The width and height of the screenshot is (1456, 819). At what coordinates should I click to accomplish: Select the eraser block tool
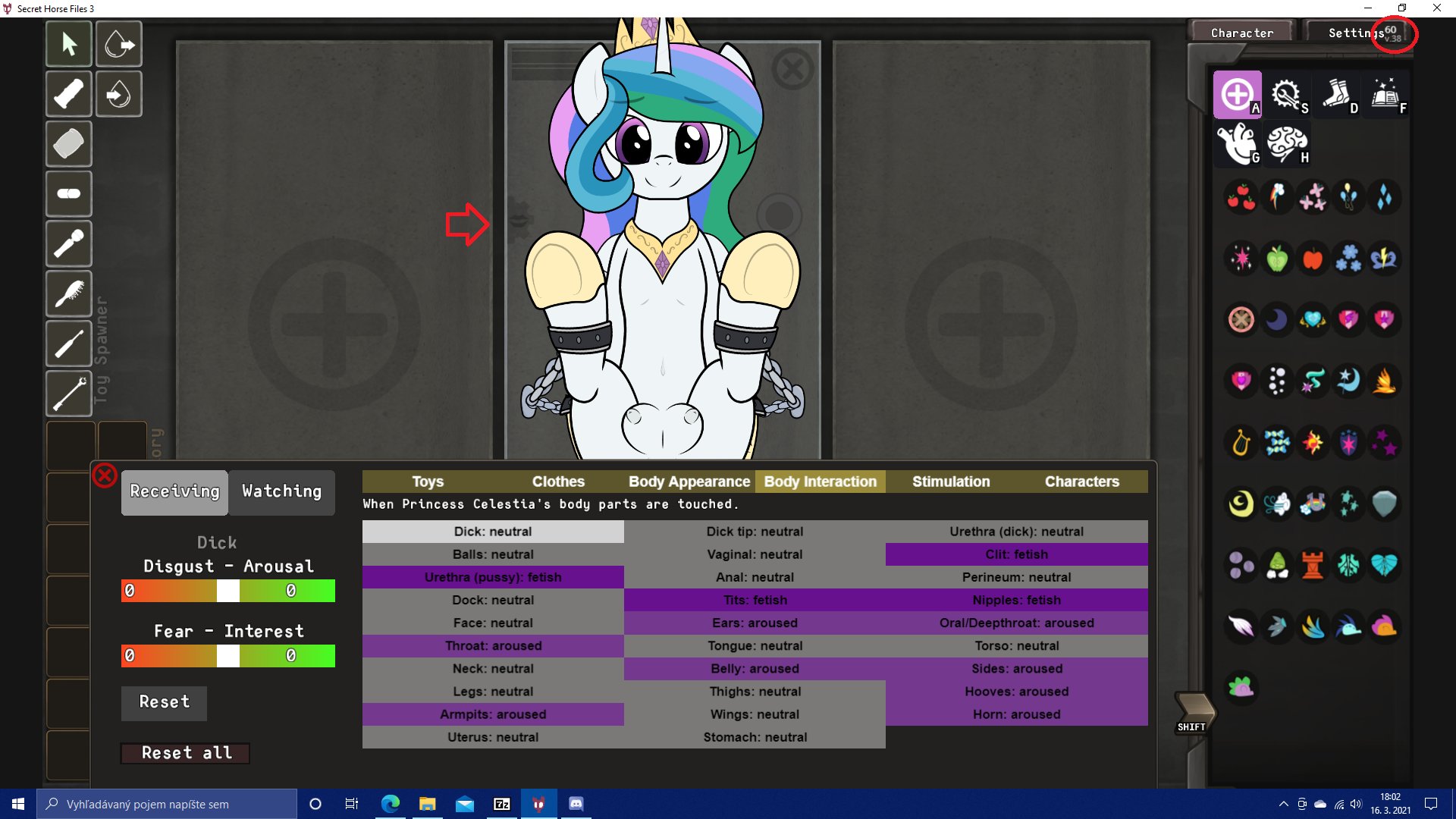coord(69,144)
